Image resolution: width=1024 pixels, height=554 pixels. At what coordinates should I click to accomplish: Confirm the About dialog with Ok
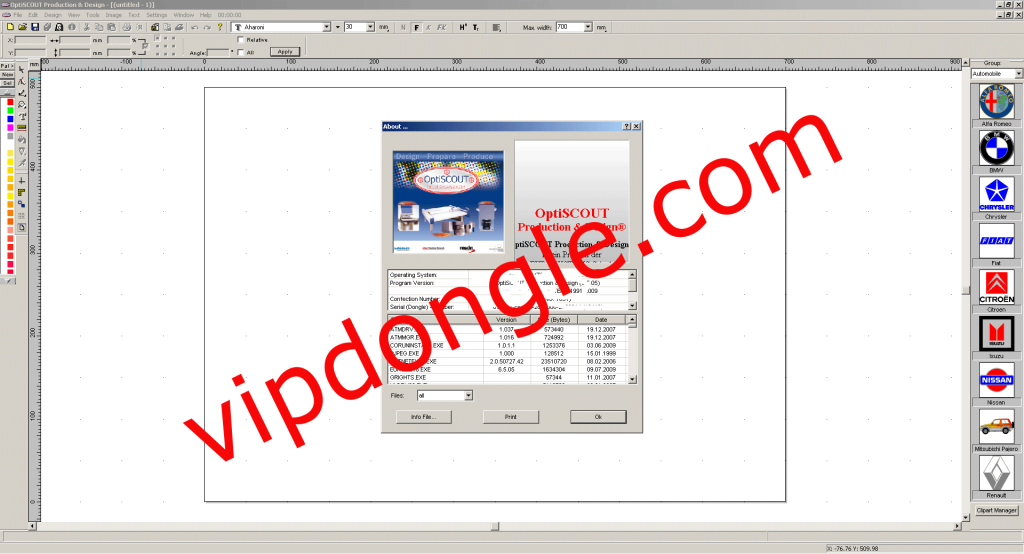(x=598, y=417)
